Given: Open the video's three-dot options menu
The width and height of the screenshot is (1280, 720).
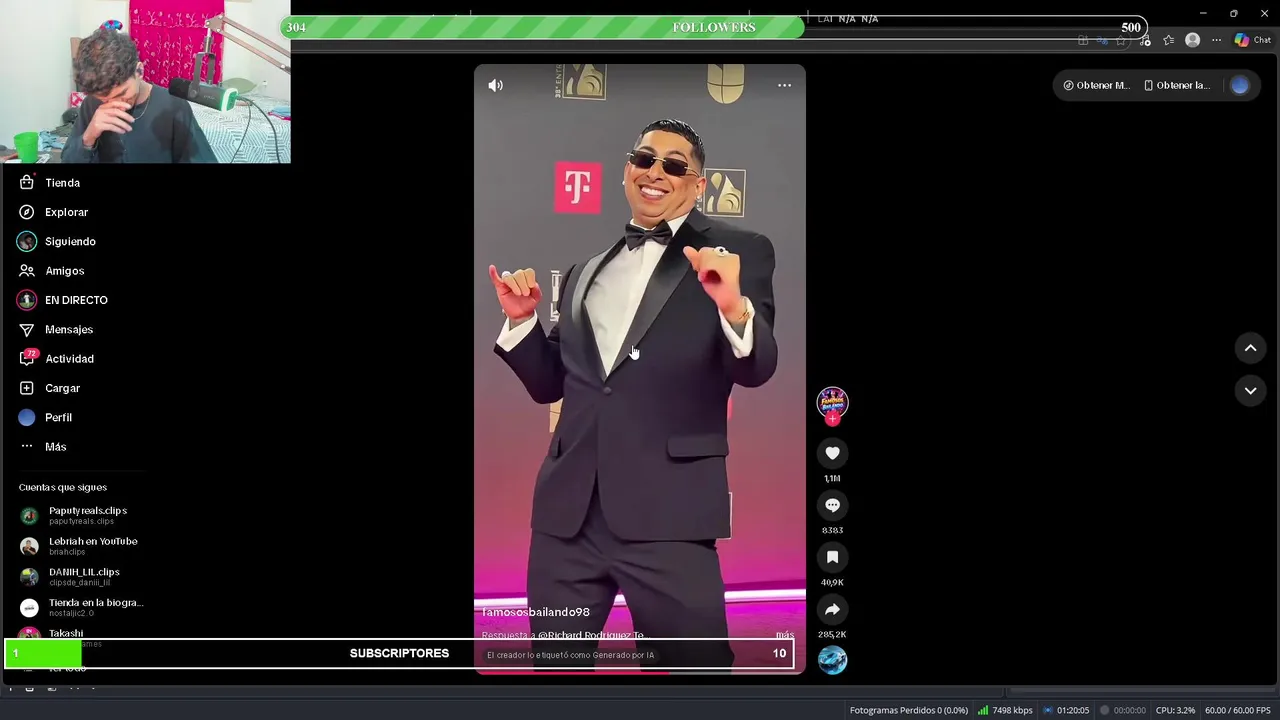Looking at the screenshot, I should (784, 85).
